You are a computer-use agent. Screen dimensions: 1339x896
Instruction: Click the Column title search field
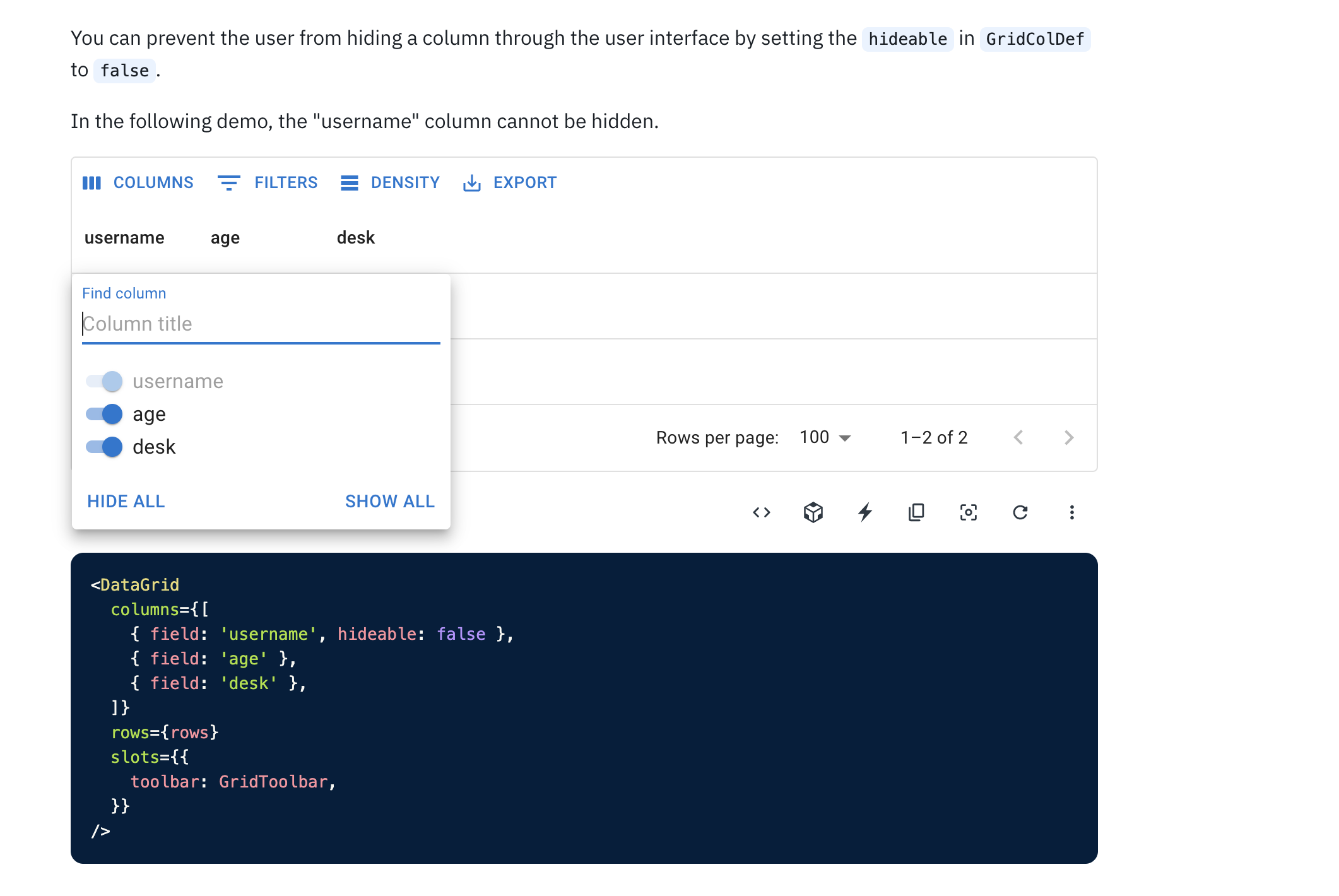(x=261, y=324)
